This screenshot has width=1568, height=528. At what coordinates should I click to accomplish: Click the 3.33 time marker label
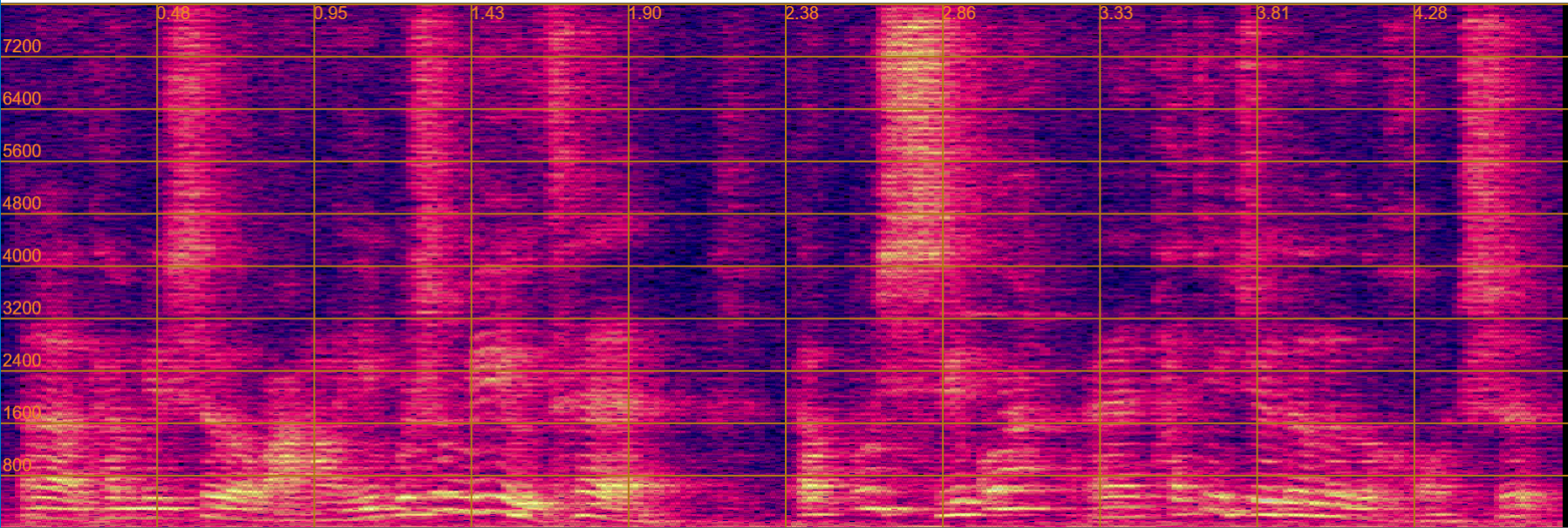(1116, 13)
